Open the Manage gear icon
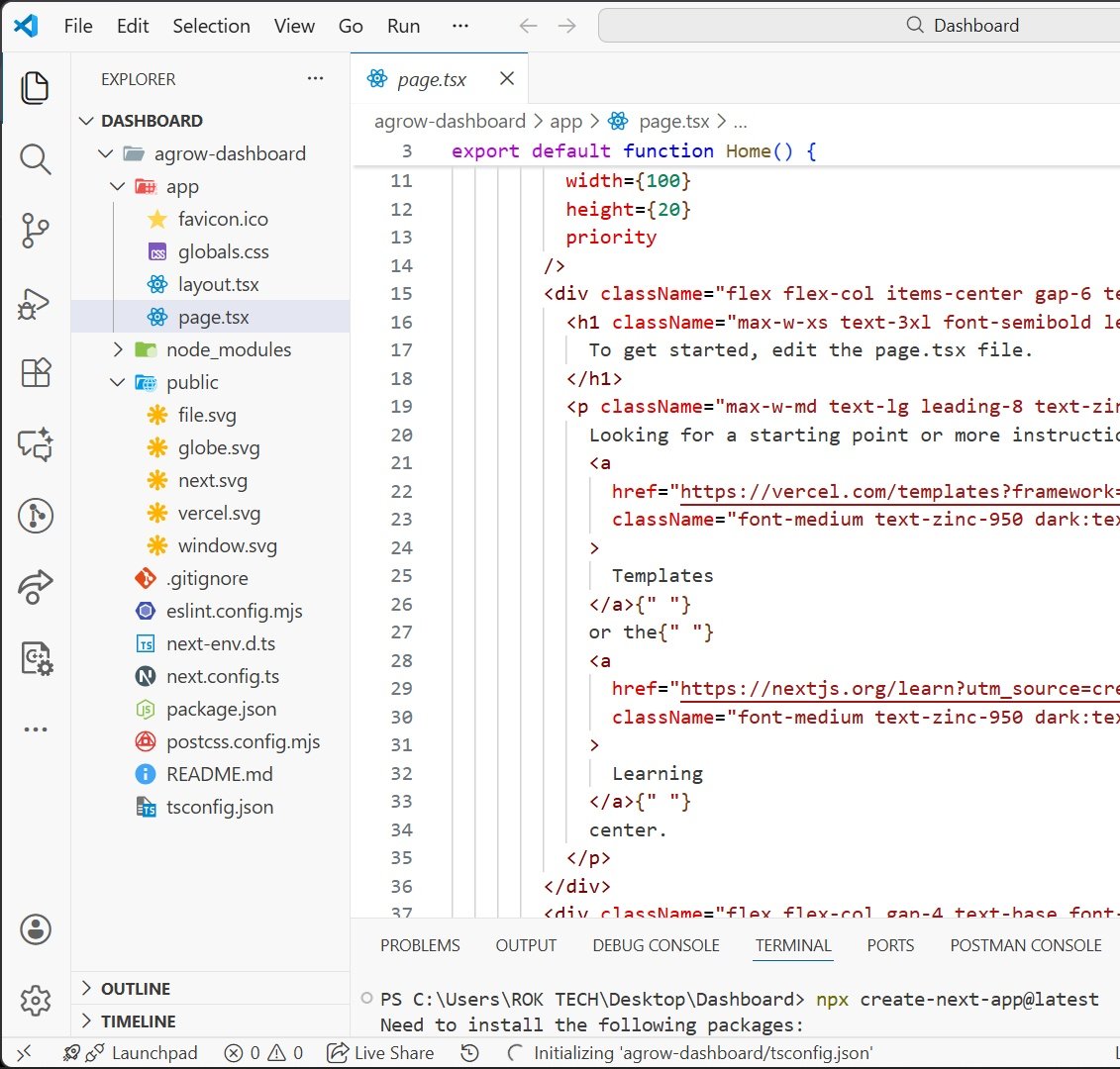This screenshot has height=1069, width=1120. pyautogui.click(x=35, y=1001)
